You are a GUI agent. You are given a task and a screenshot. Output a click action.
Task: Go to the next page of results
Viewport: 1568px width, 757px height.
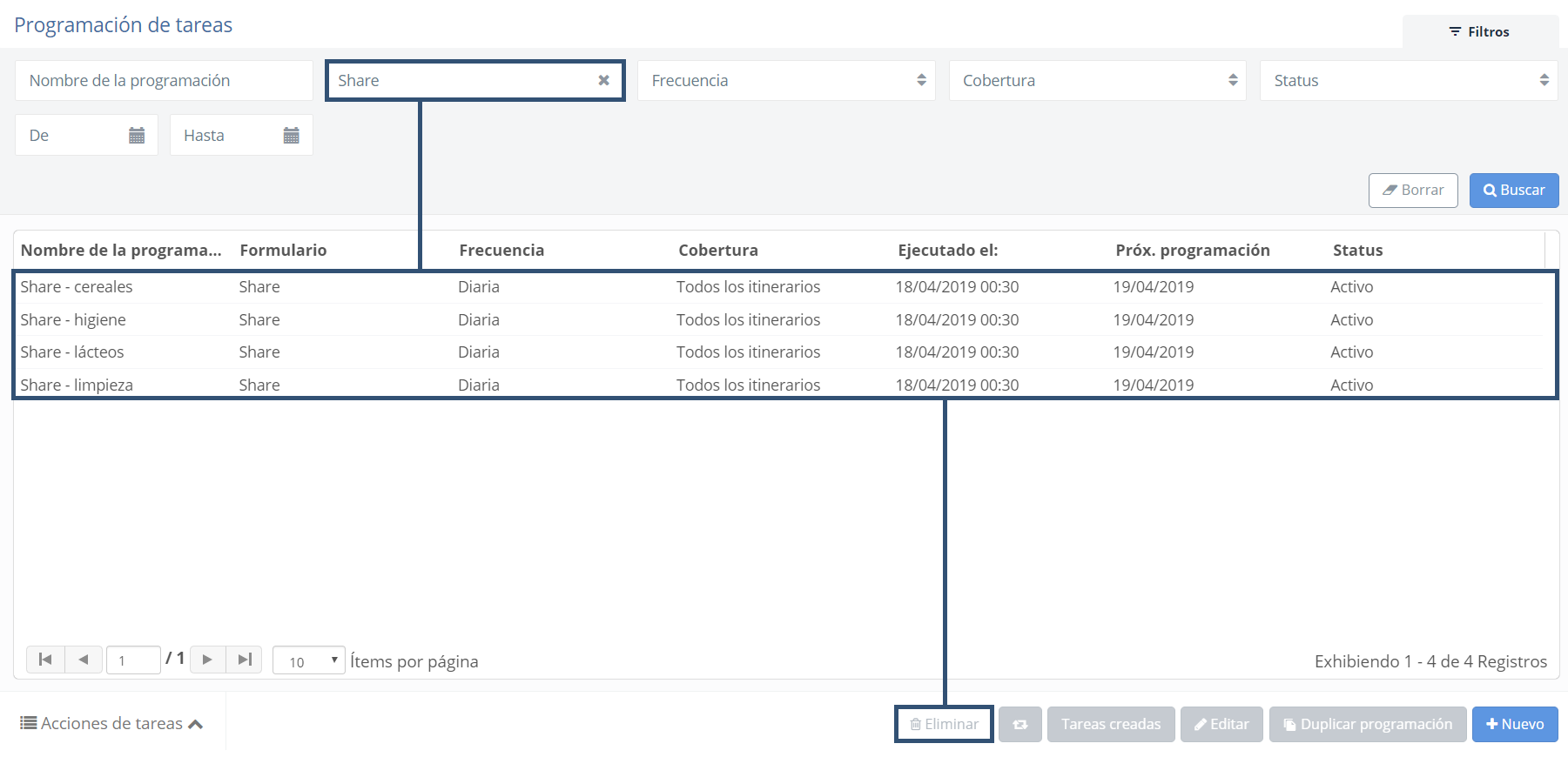(x=207, y=660)
